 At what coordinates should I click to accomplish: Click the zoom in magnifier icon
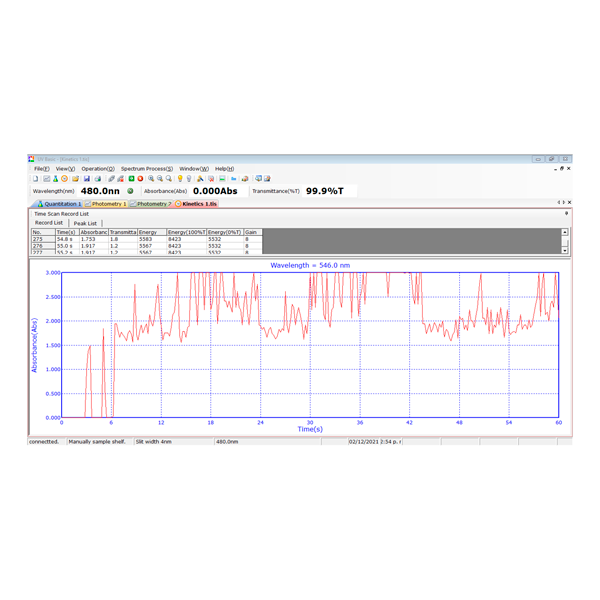pos(151,179)
